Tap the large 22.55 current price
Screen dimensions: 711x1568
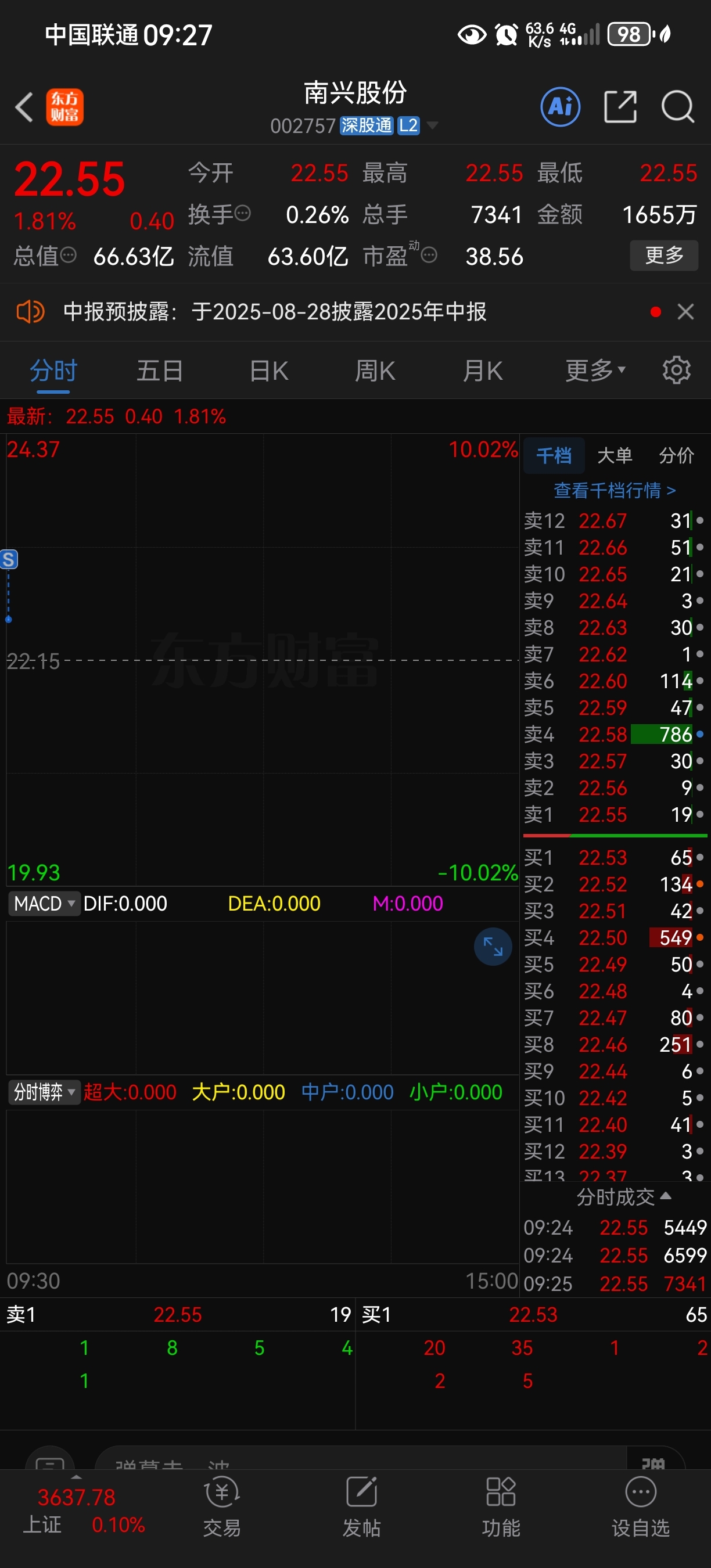(69, 179)
